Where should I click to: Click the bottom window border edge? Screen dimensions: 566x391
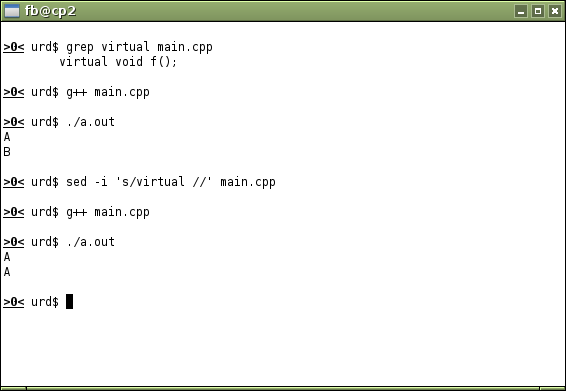[x=283, y=389]
